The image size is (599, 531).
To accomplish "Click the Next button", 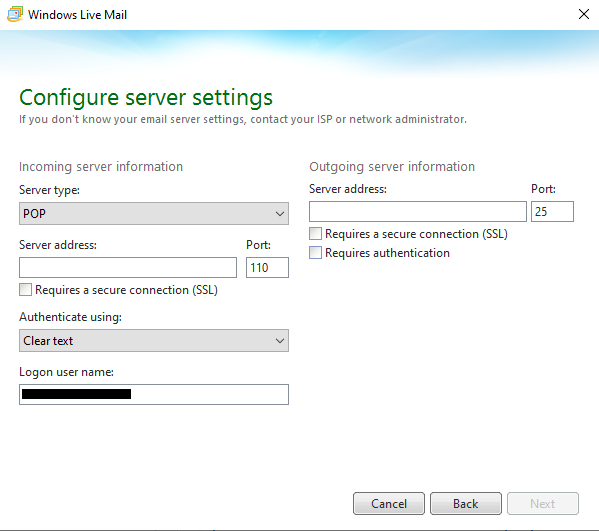I will 543,503.
